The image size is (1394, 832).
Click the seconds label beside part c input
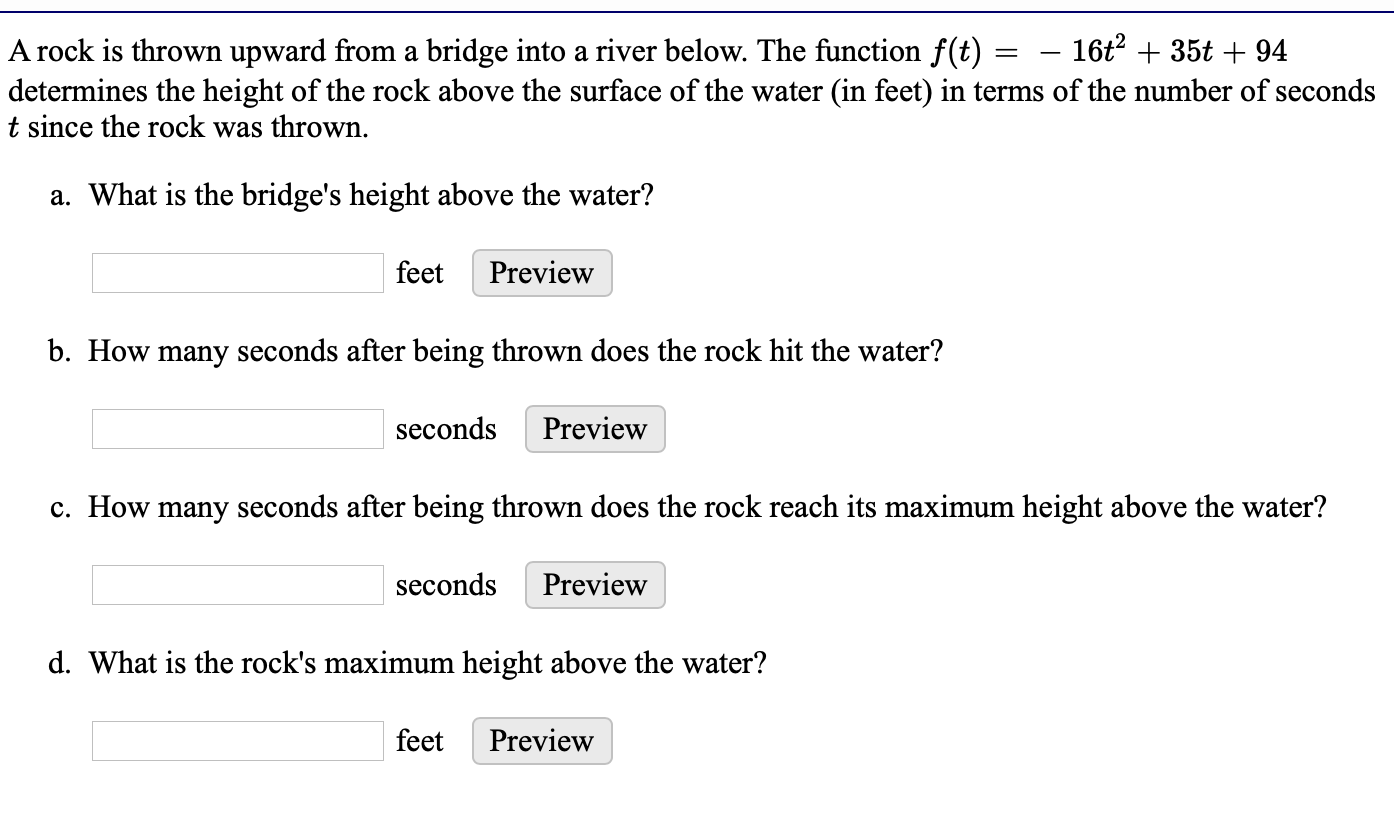(x=446, y=584)
